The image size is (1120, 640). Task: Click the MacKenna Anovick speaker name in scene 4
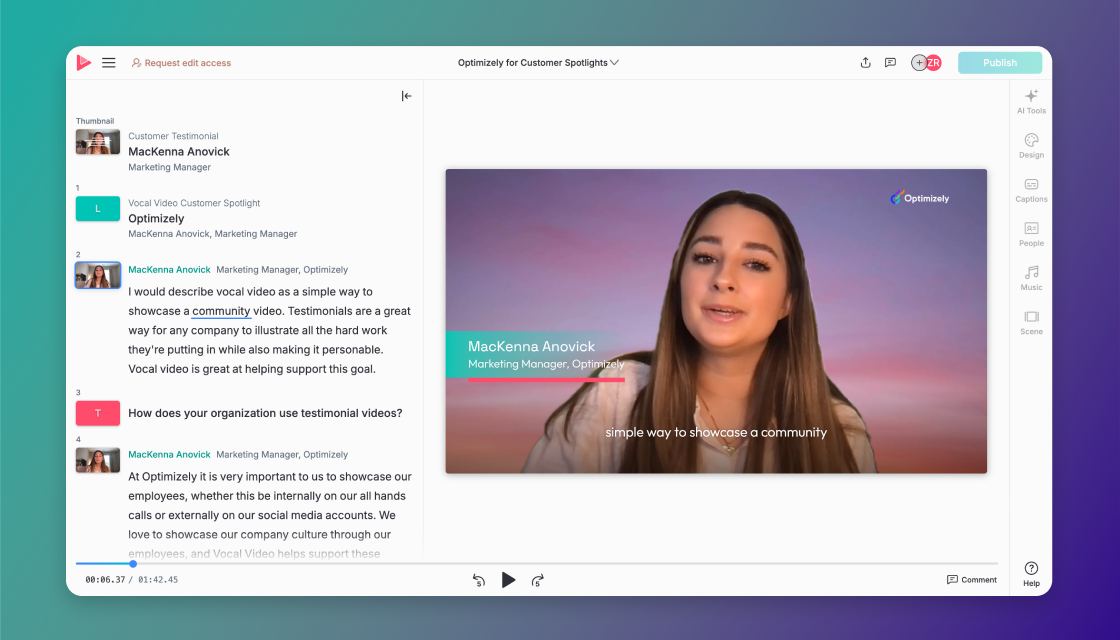click(x=169, y=454)
